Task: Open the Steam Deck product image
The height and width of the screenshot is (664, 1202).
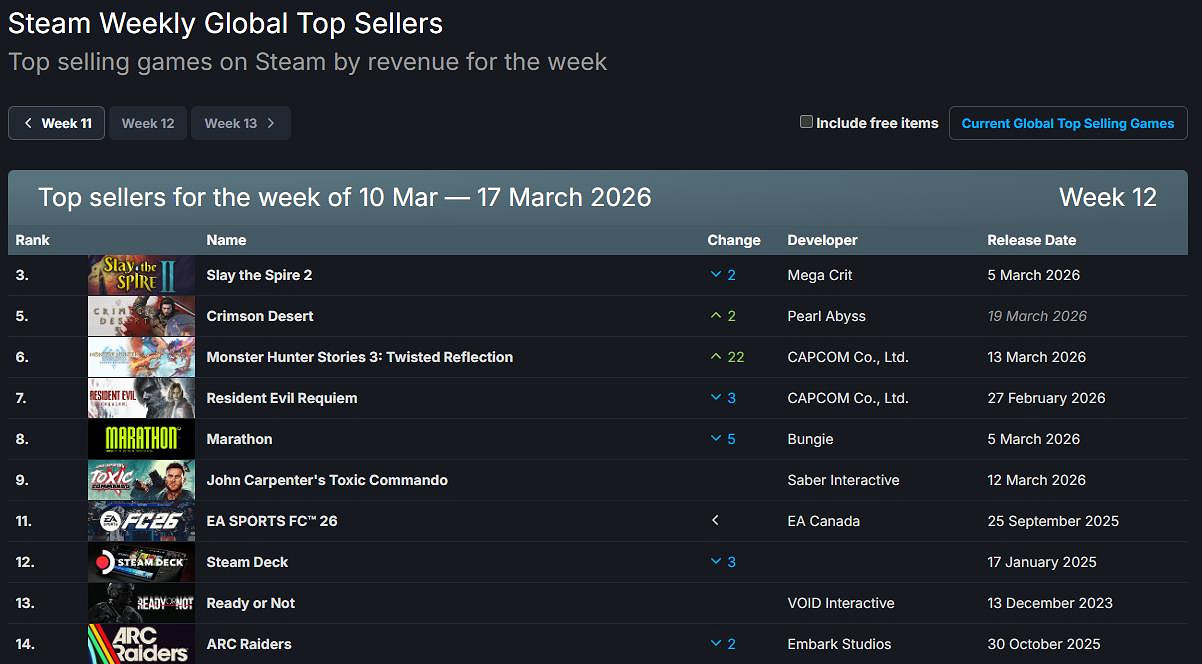Action: coord(141,562)
